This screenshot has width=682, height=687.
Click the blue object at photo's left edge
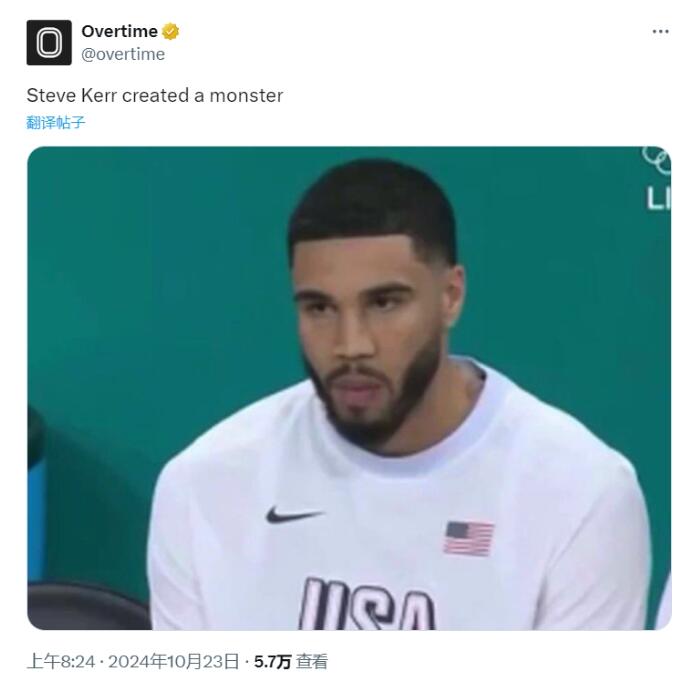[x=36, y=521]
